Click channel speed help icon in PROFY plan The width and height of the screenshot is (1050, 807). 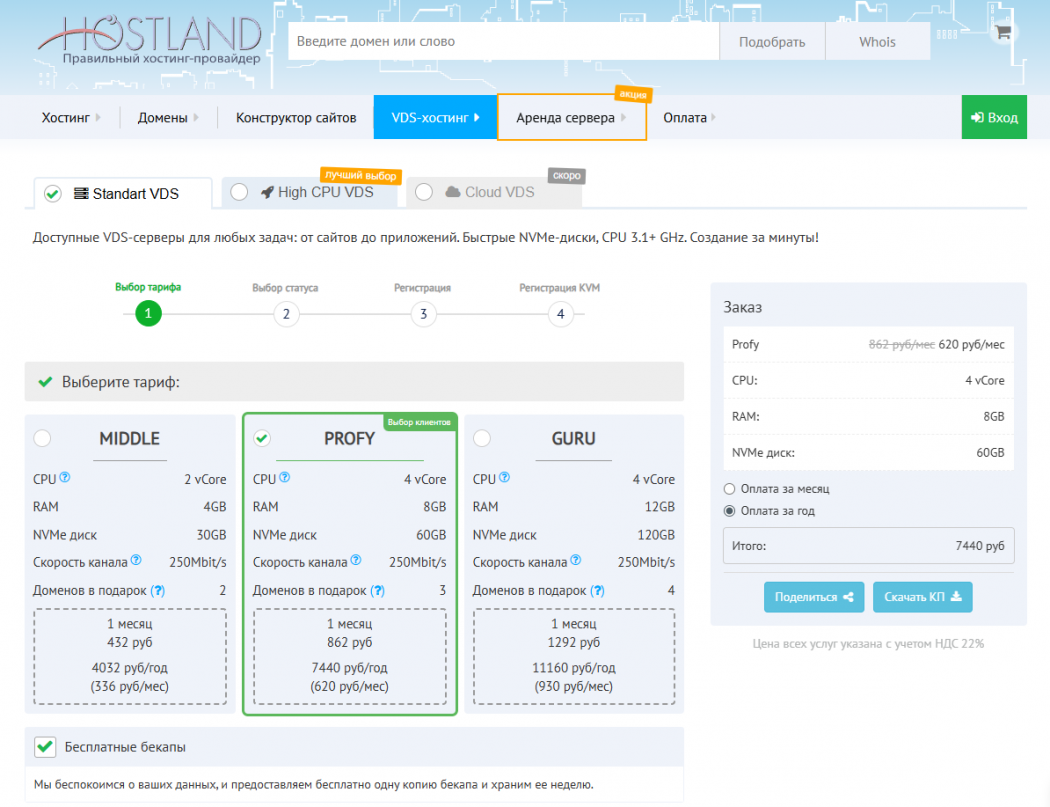tap(355, 561)
